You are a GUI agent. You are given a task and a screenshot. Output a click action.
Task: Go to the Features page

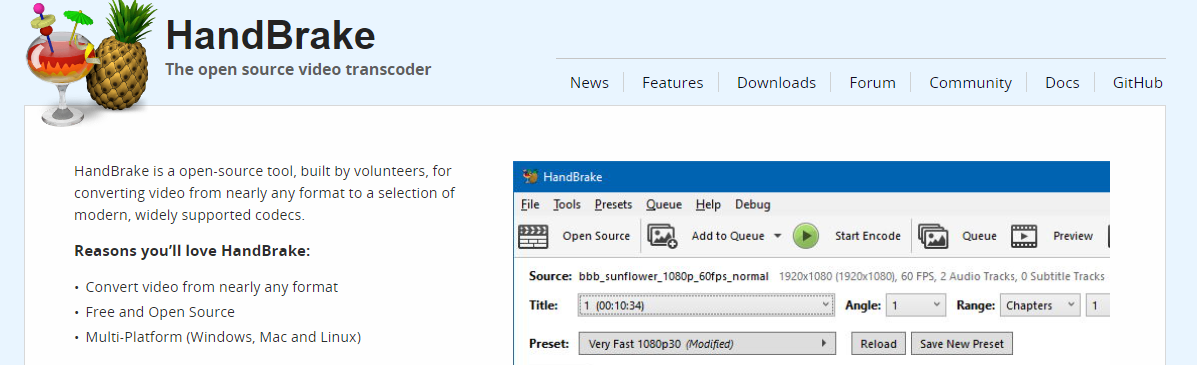pyautogui.click(x=673, y=82)
